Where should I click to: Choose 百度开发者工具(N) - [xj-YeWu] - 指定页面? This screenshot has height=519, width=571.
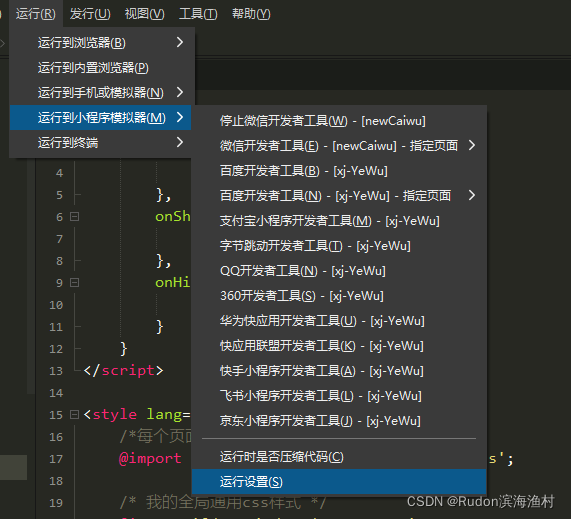[339, 196]
